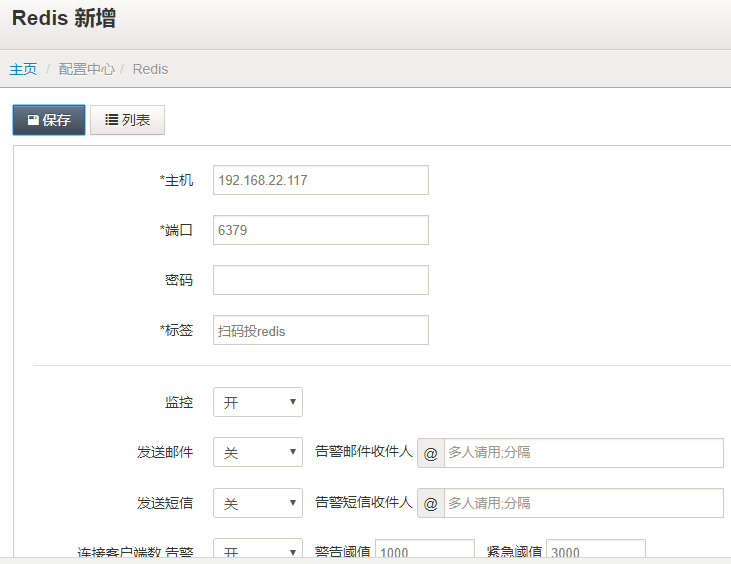Viewport: 731px width, 564px height.
Task: Click the 密码 field label
Action: click(179, 280)
